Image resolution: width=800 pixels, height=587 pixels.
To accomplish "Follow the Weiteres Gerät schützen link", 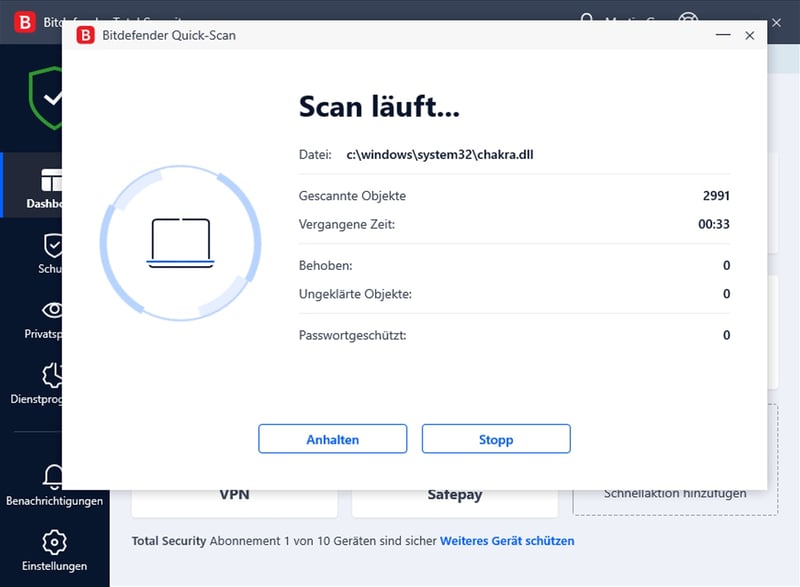I will [x=507, y=541].
